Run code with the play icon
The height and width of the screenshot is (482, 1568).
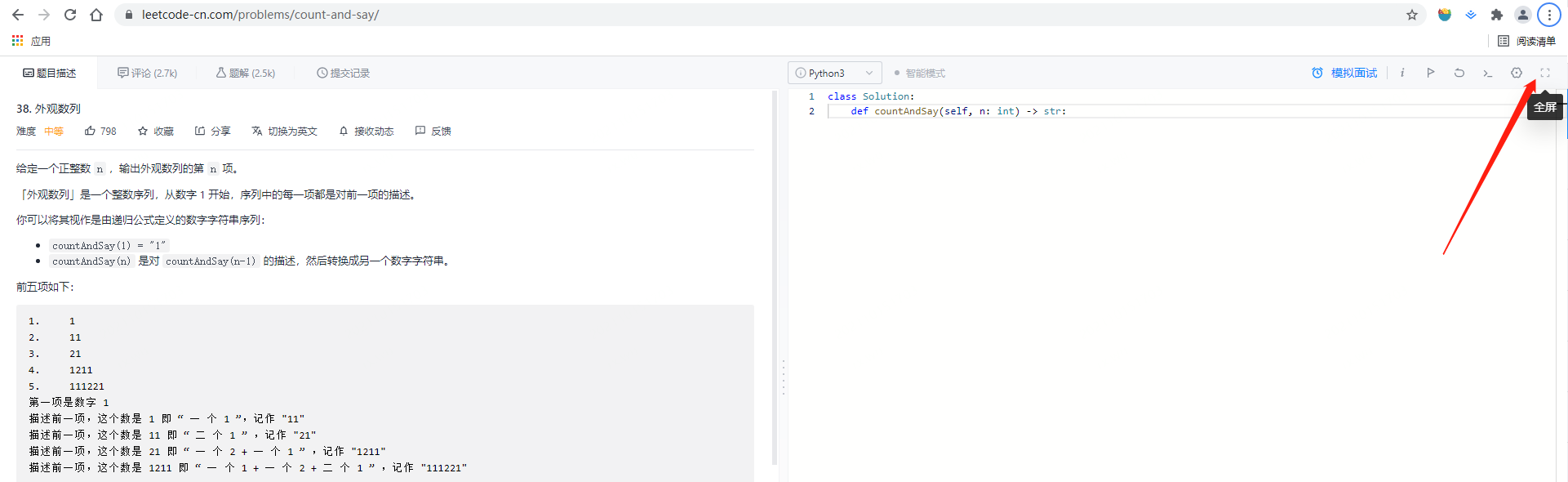tap(1431, 73)
